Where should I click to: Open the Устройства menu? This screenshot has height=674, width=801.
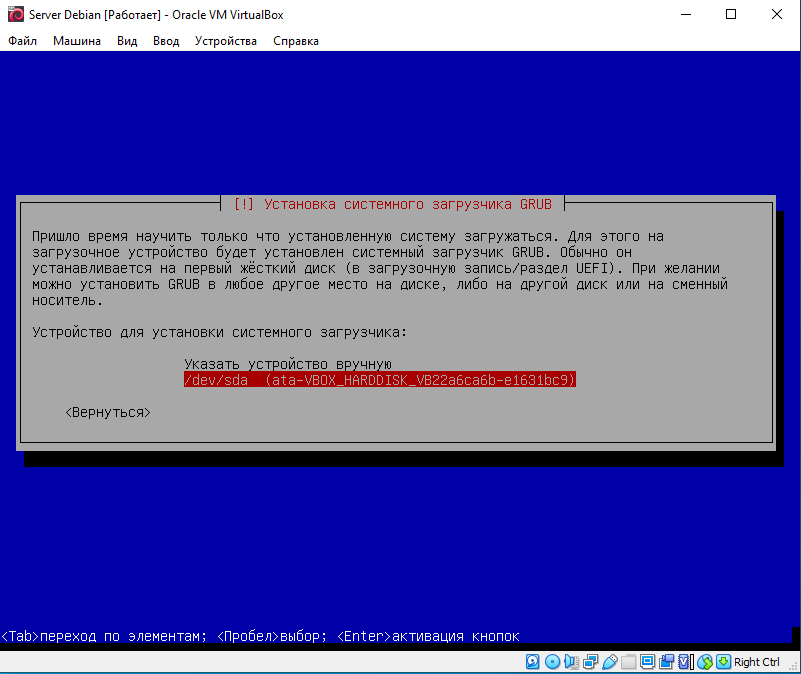(225, 41)
